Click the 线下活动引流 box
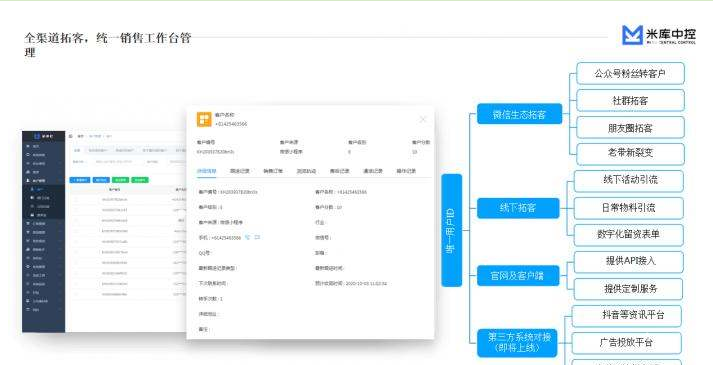The height and width of the screenshot is (365, 713). pos(629,181)
